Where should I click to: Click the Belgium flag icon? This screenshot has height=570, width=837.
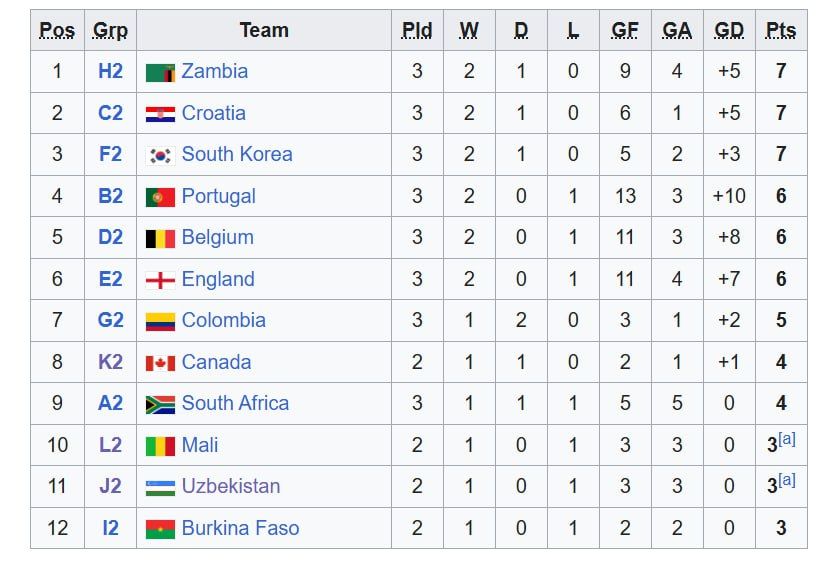(160, 239)
